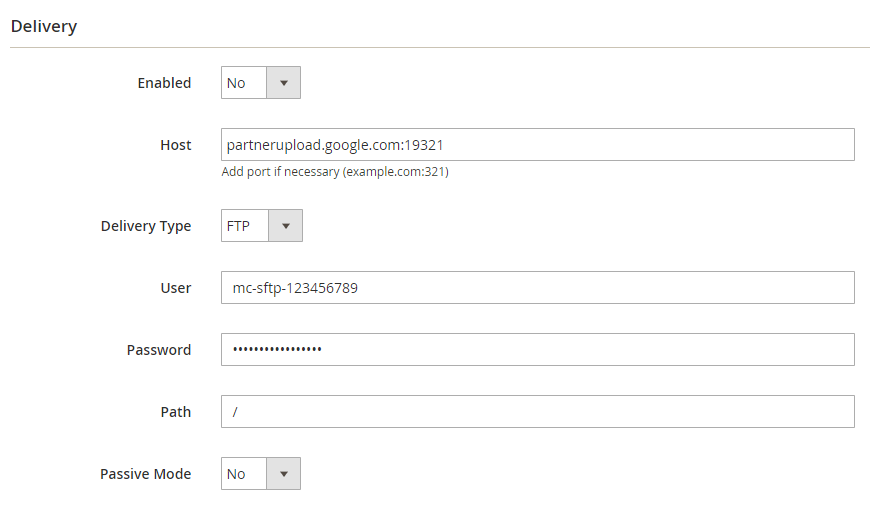Click the Enabled dropdown arrow

[283, 83]
